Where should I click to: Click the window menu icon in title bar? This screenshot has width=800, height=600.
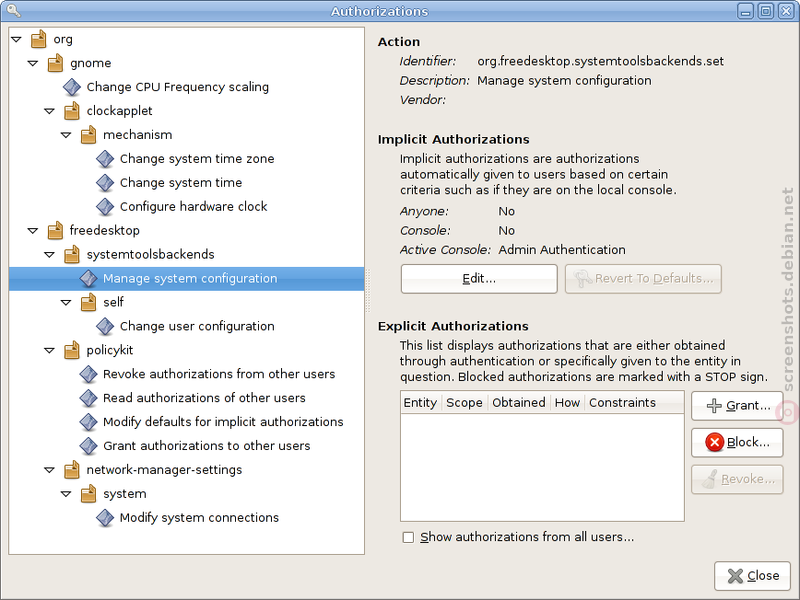[13, 10]
